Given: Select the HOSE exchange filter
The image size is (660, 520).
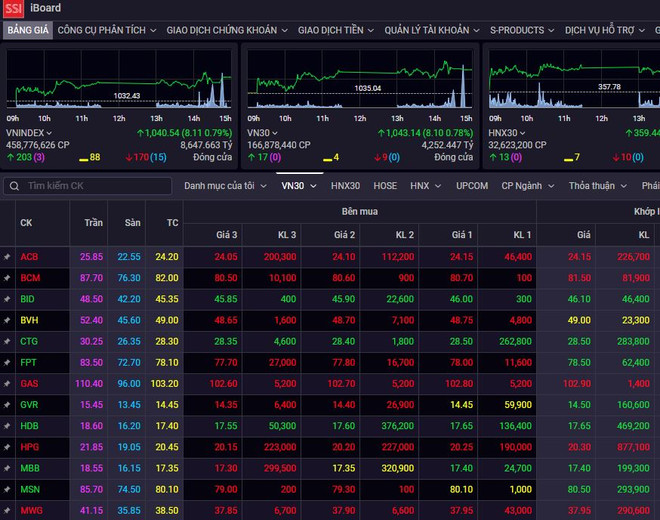Looking at the screenshot, I should tap(385, 186).
